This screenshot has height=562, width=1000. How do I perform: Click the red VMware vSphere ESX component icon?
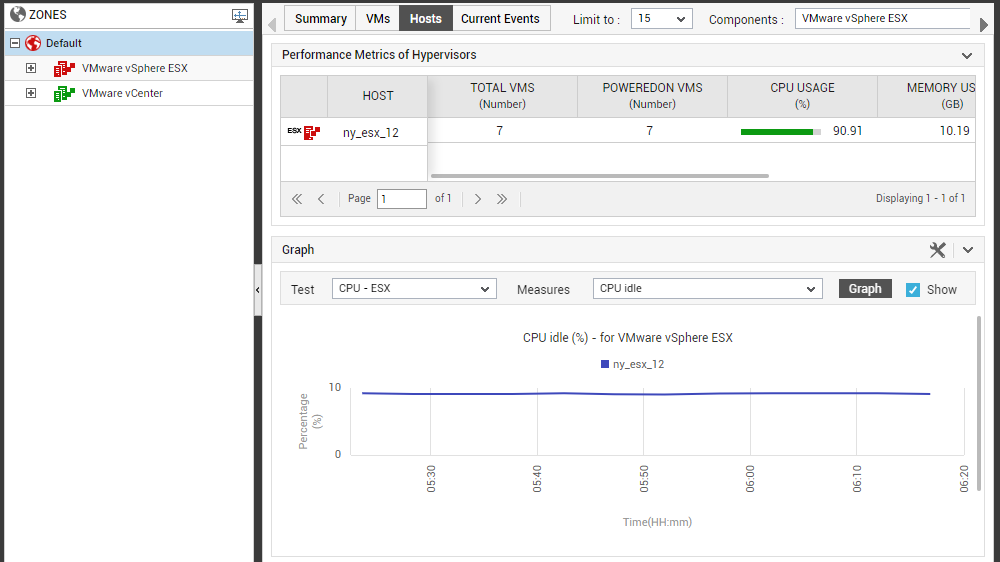click(x=64, y=68)
